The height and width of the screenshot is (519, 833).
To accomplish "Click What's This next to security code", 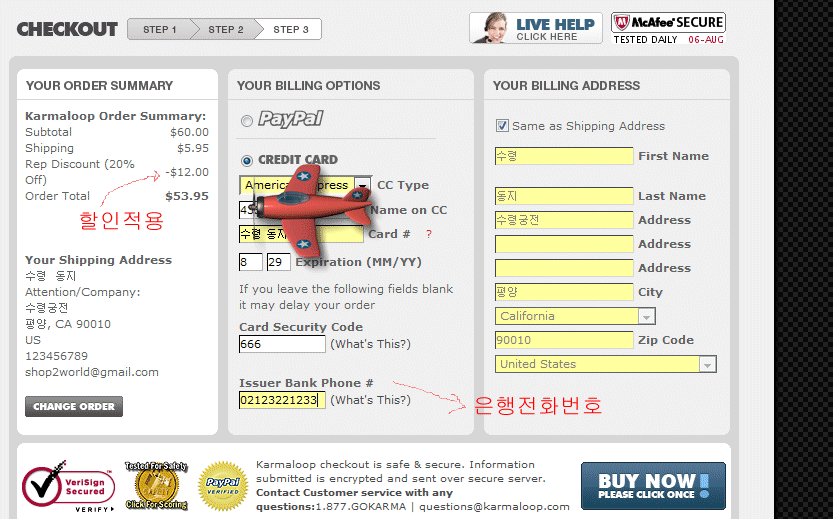I will [370, 344].
